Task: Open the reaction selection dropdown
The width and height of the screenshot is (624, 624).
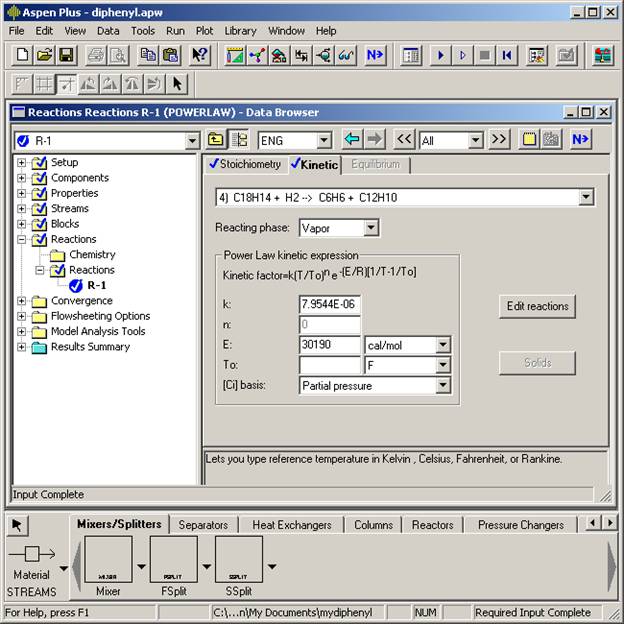Action: click(x=586, y=198)
